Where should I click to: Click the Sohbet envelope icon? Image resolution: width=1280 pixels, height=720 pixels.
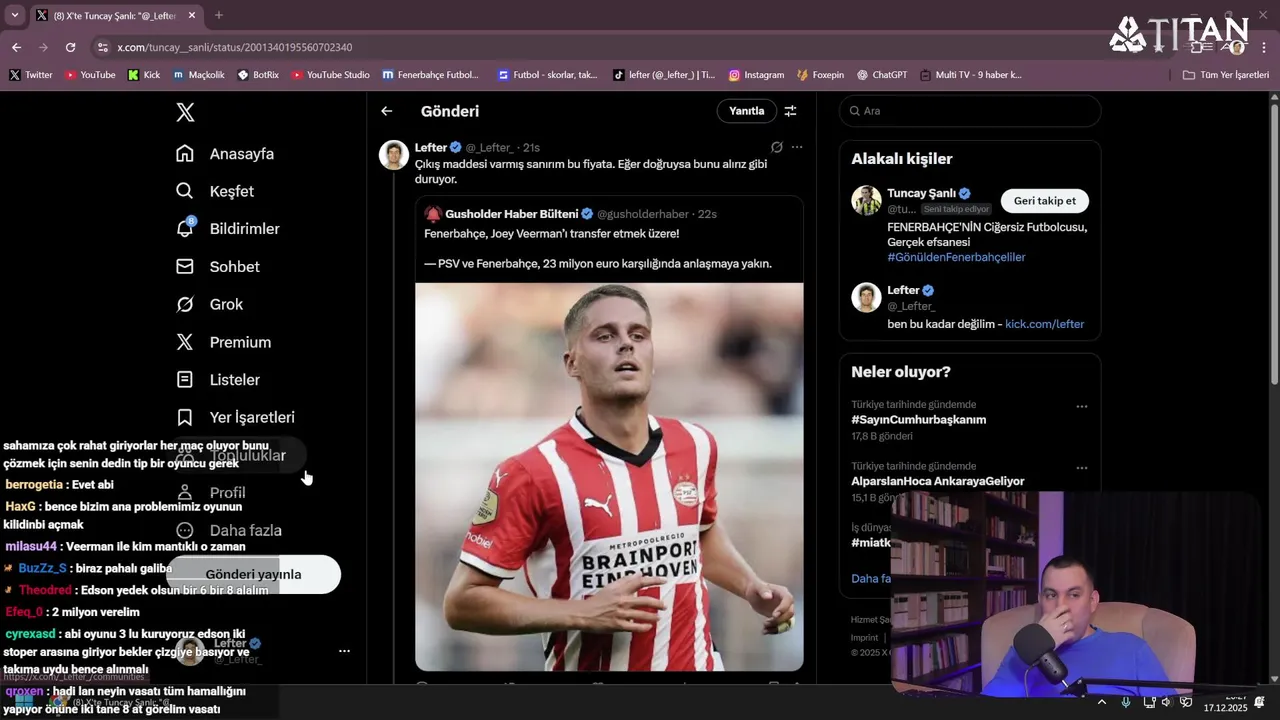[185, 267]
